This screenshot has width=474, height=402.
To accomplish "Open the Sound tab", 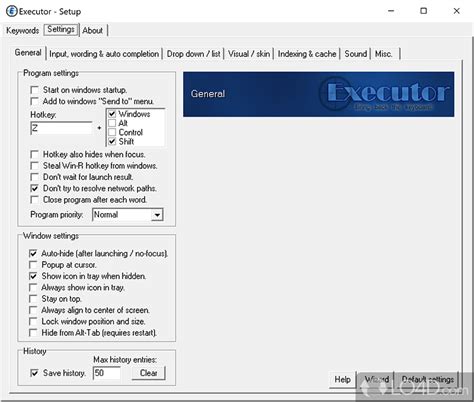I will click(356, 54).
